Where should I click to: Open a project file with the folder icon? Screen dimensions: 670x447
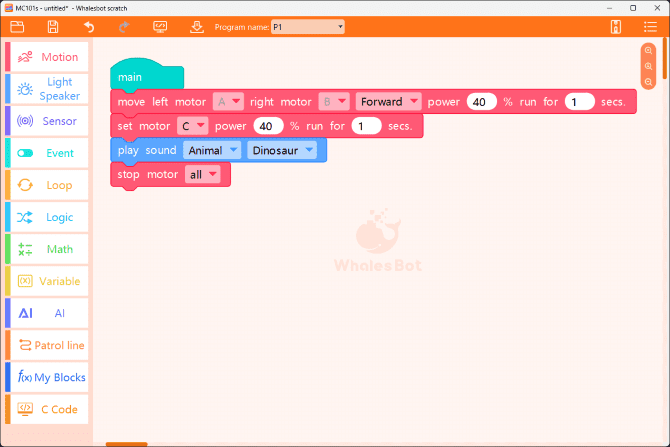click(x=17, y=27)
